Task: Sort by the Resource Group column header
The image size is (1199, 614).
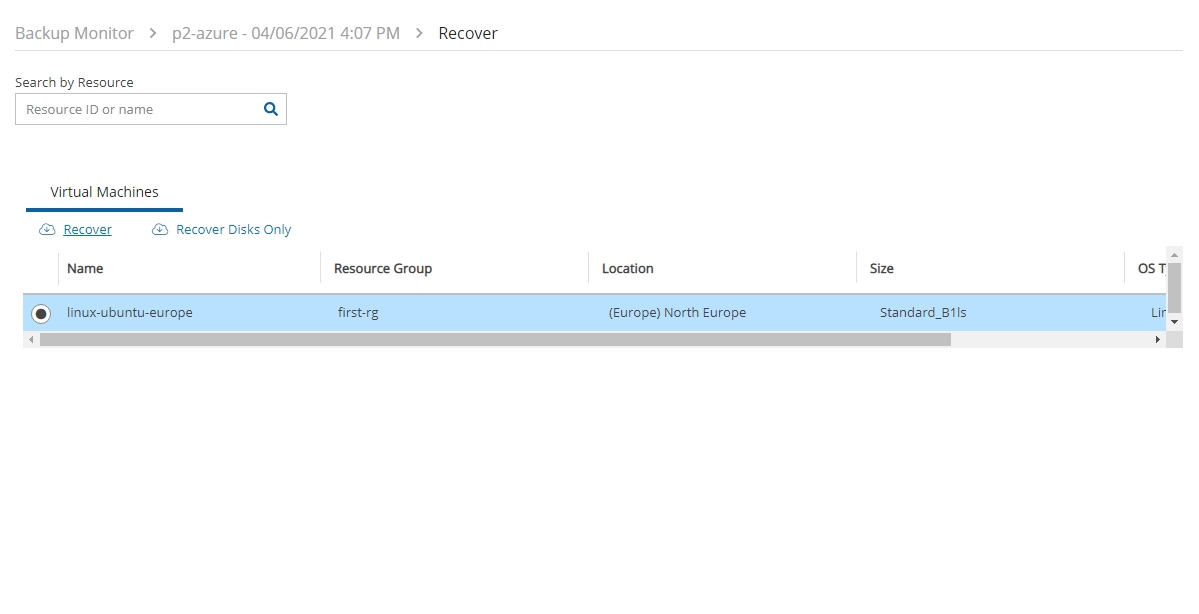Action: pos(383,269)
